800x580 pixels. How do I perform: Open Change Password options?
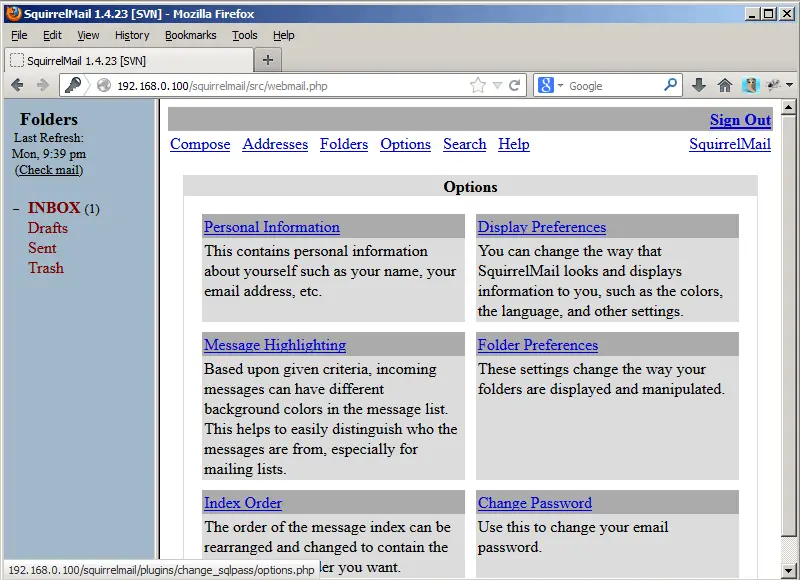click(535, 503)
